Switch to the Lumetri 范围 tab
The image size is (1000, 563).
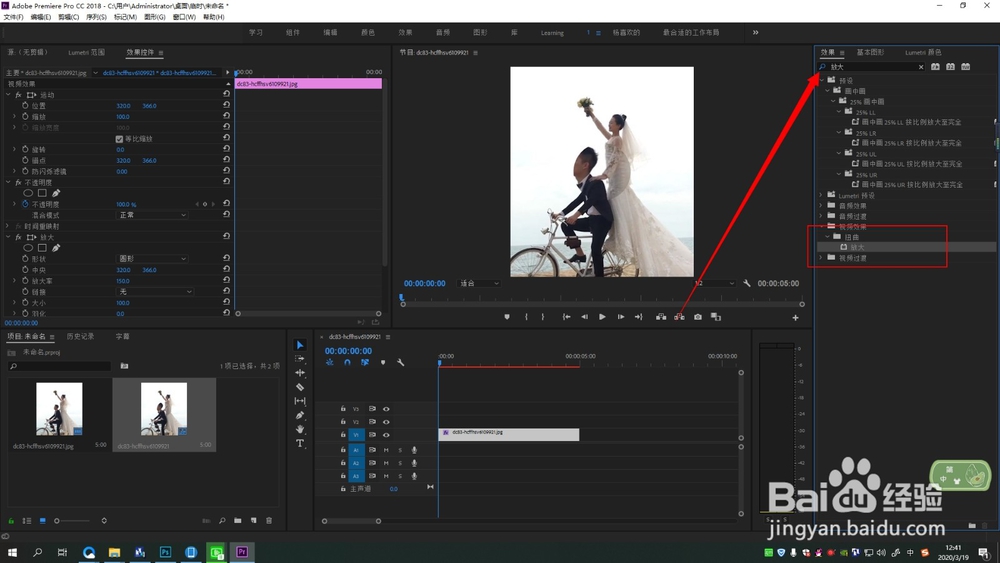point(87,52)
